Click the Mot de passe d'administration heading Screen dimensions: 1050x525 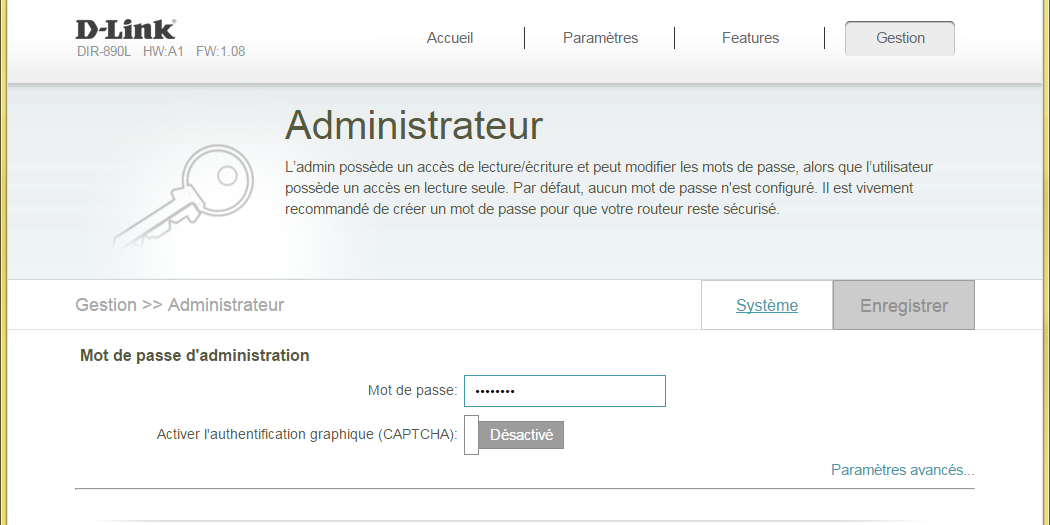195,355
